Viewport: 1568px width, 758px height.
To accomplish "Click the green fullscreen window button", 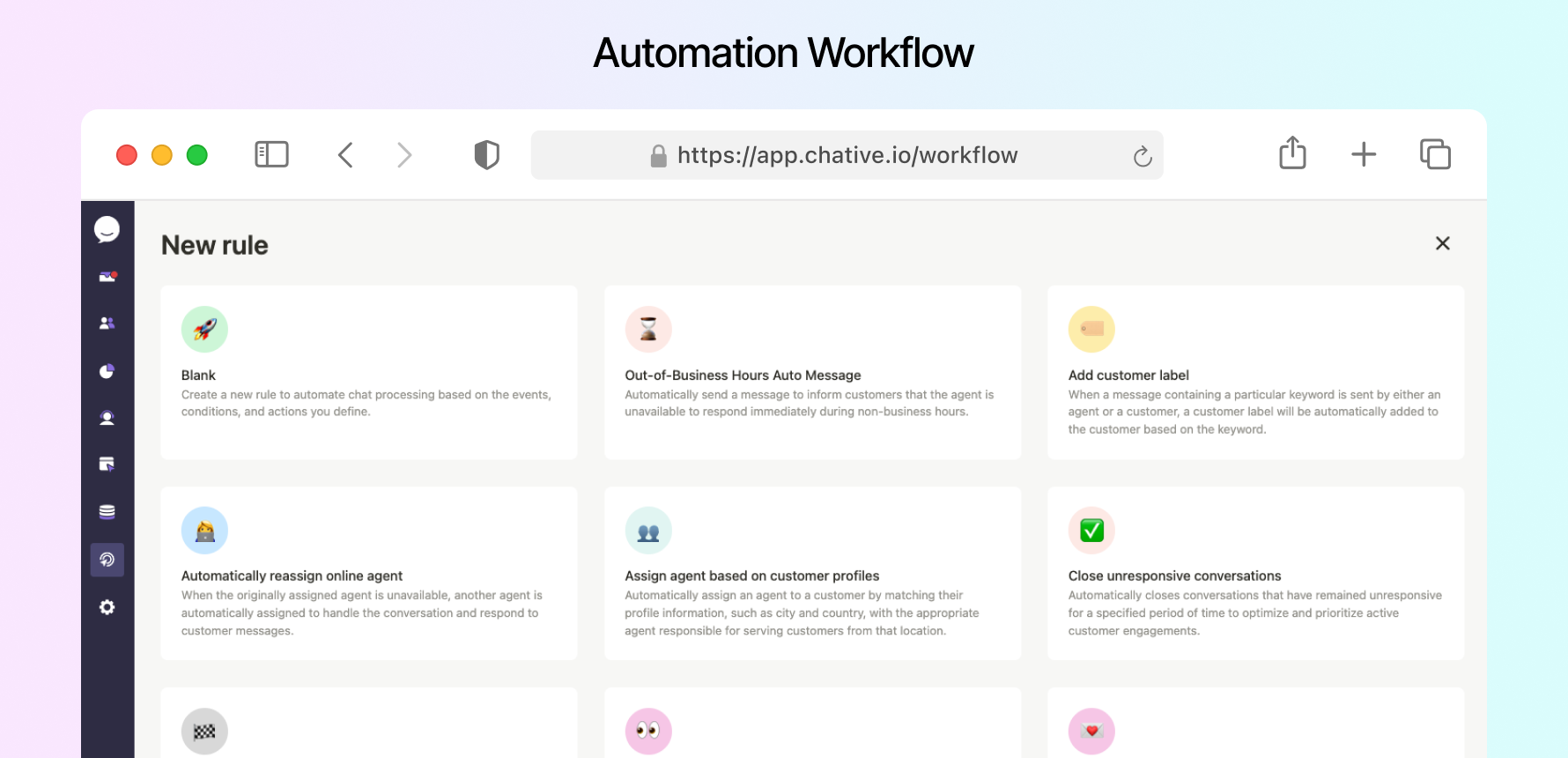I will pyautogui.click(x=197, y=155).
